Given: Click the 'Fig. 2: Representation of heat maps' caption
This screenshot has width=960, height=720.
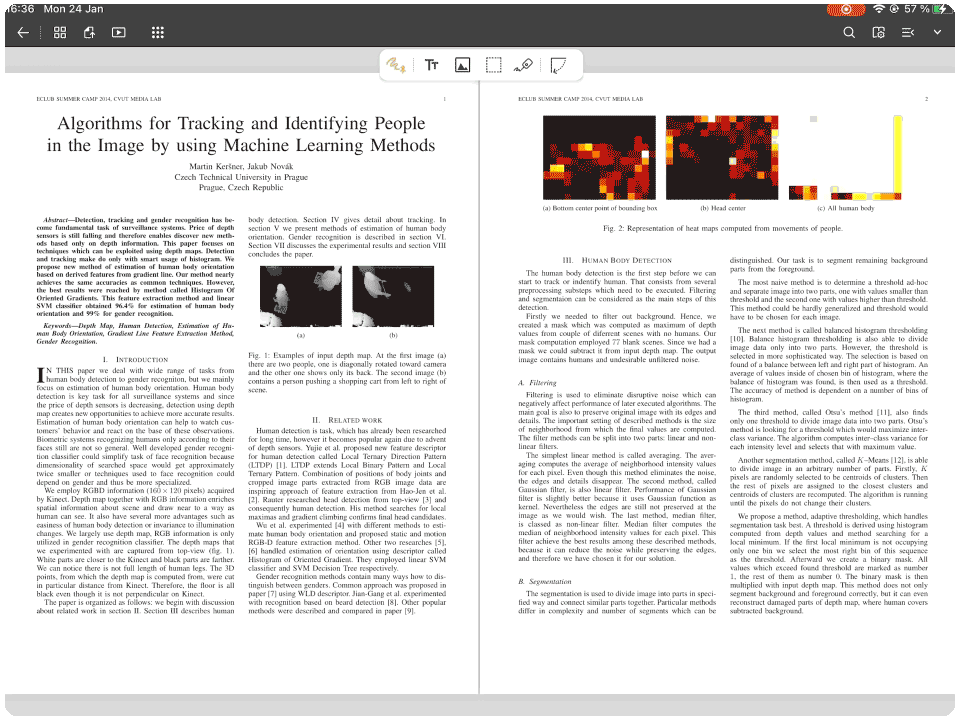Looking at the screenshot, I should pyautogui.click(x=722, y=228).
